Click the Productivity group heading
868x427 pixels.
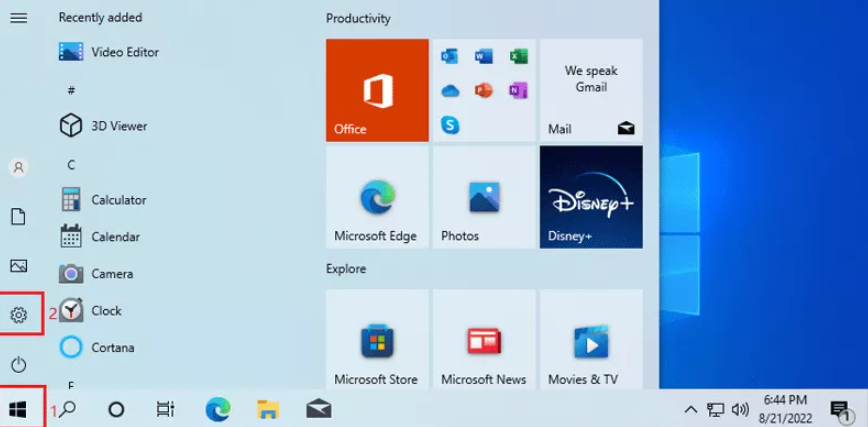click(x=358, y=19)
